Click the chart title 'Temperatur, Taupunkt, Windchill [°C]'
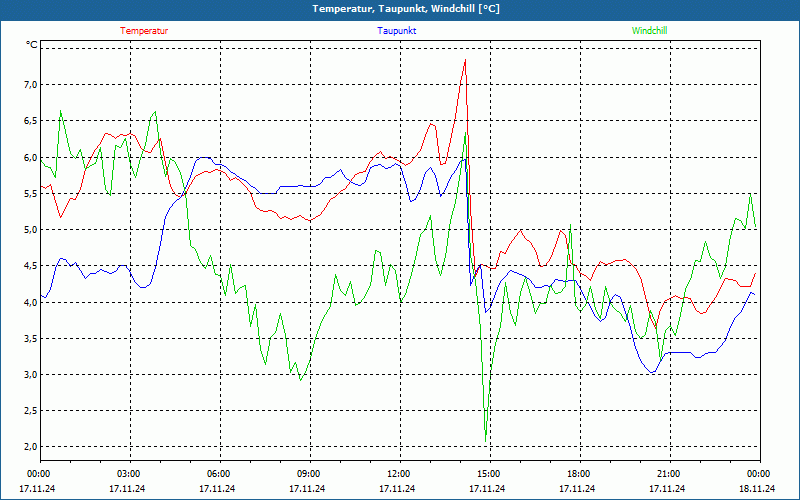This screenshot has height=500, width=800. [x=406, y=9]
